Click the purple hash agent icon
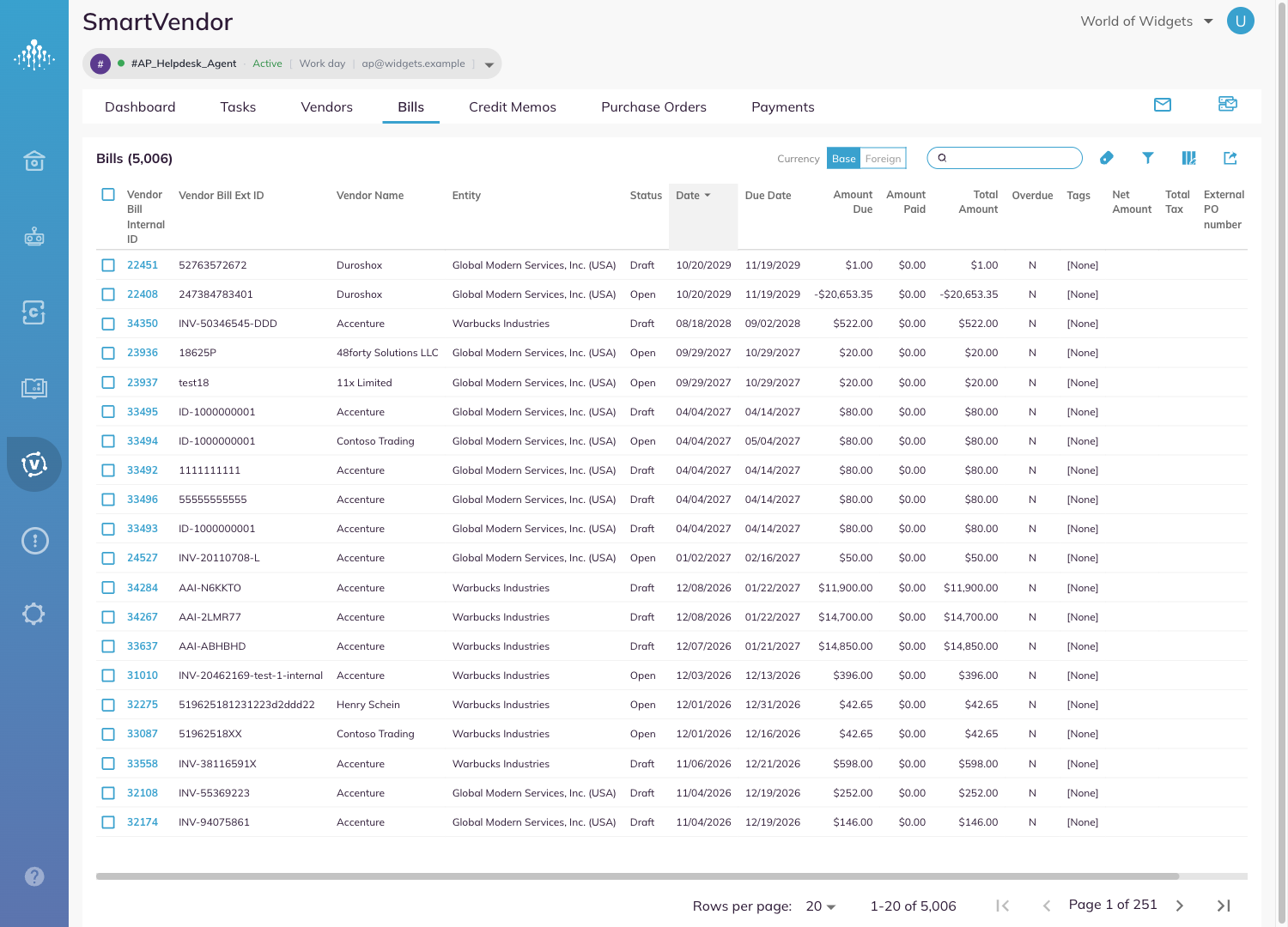The height and width of the screenshot is (927, 1288). pyautogui.click(x=100, y=64)
